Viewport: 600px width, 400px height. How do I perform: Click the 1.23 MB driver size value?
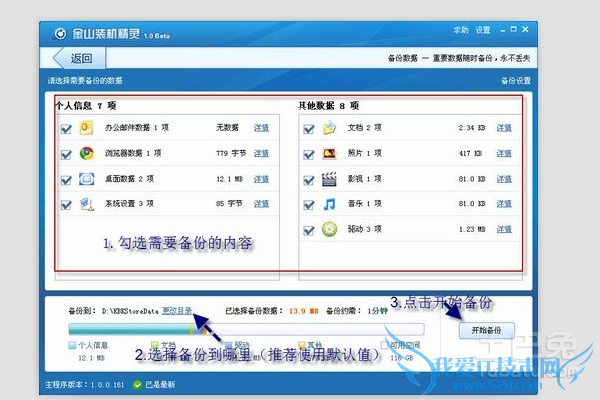(x=472, y=230)
